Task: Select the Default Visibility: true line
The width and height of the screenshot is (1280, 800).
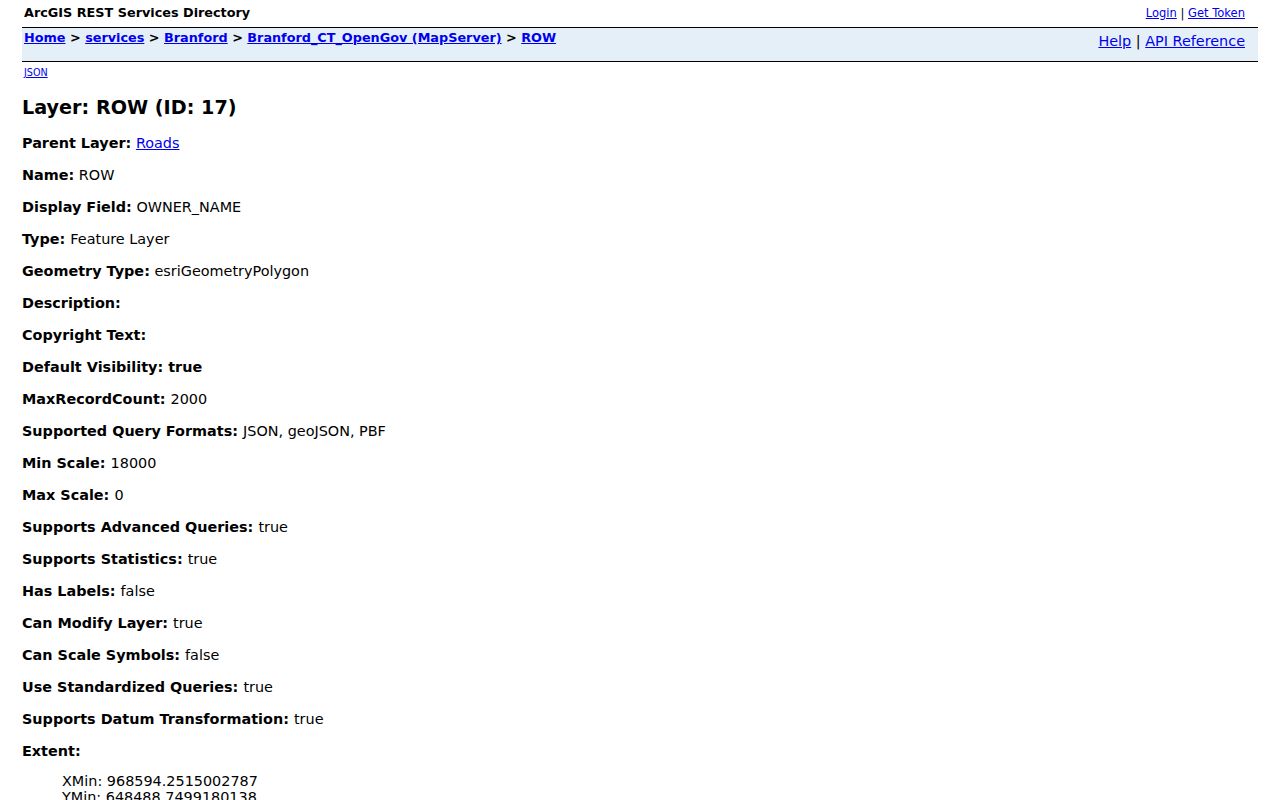Action: click(x=112, y=367)
